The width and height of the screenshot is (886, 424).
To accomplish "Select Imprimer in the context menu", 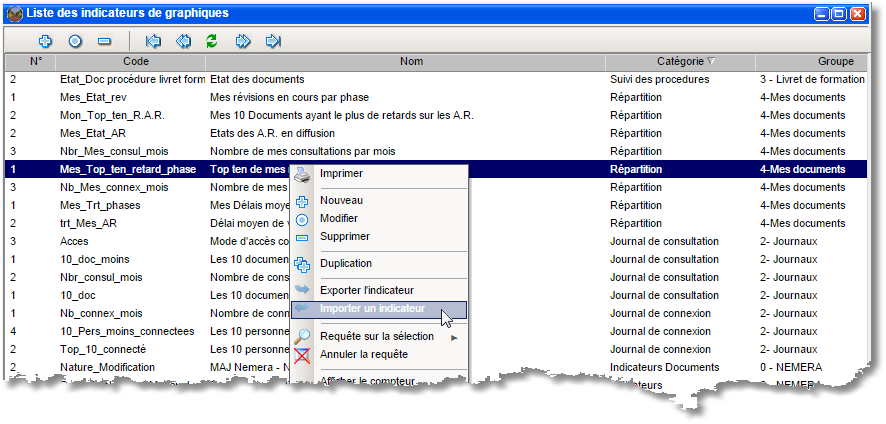I will tap(341, 173).
